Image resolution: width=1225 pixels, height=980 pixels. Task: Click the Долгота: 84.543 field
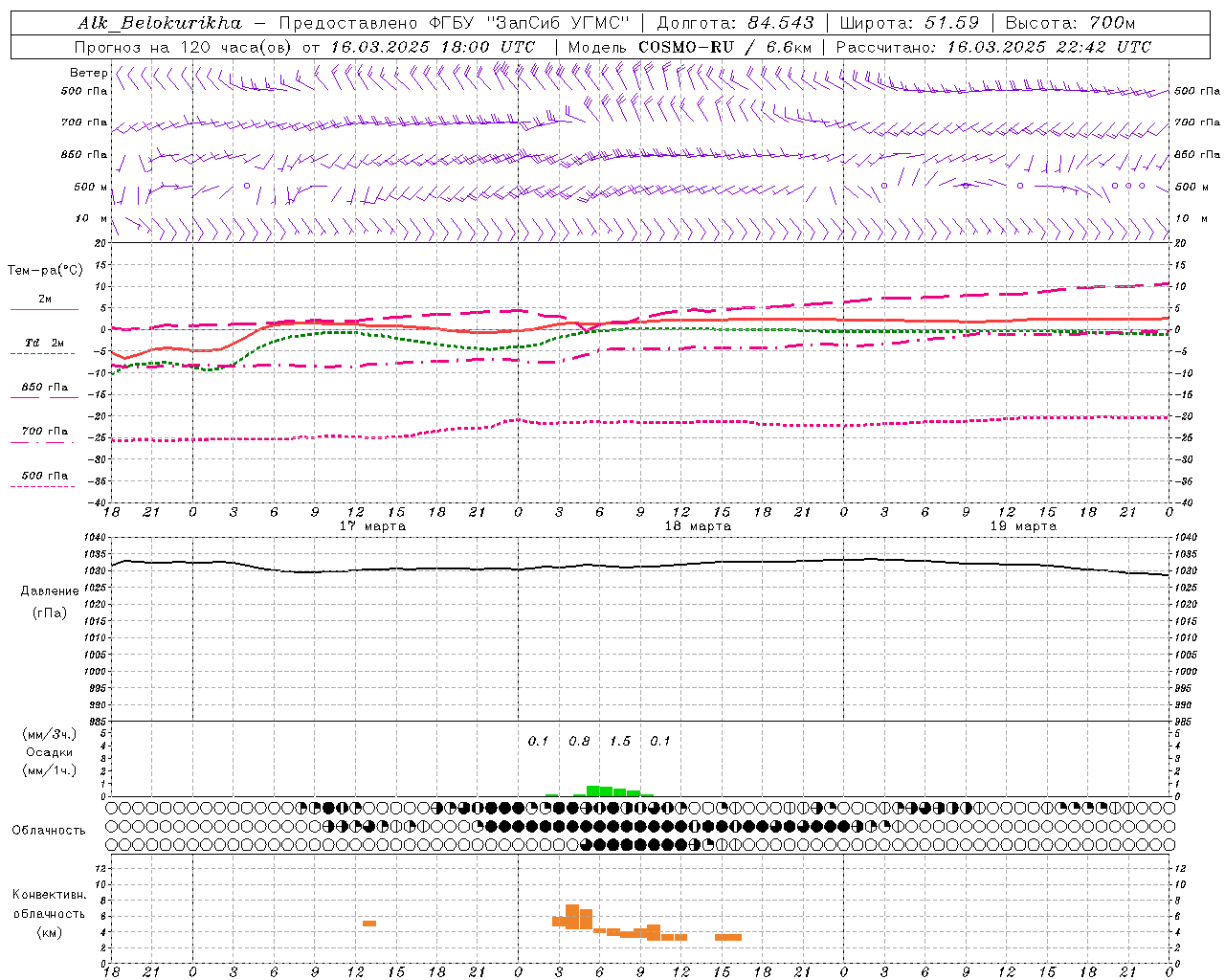[x=735, y=23]
